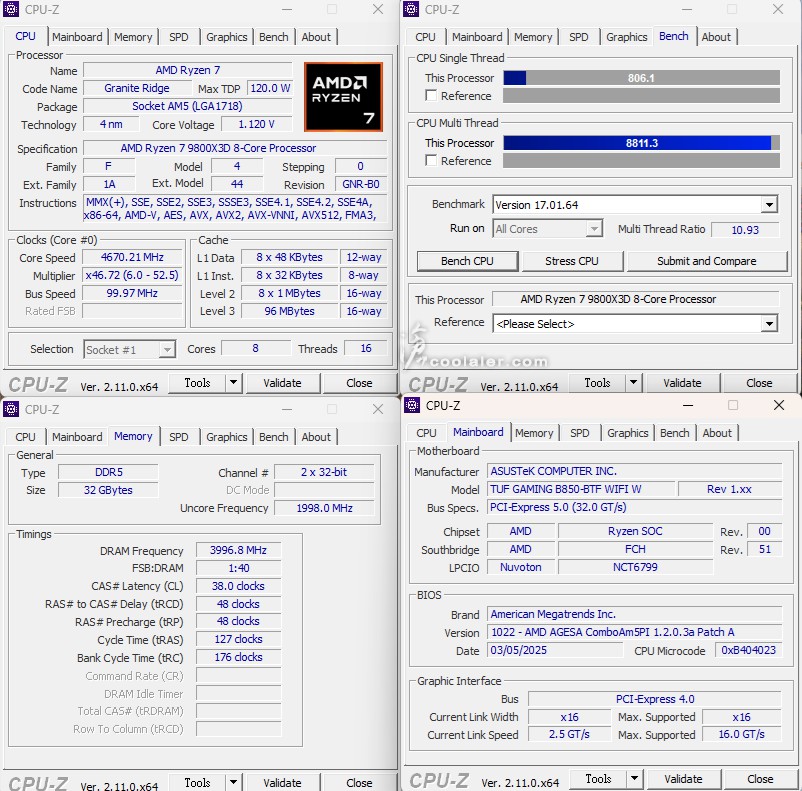
Task: Click Validate in the CPU window
Action: tap(282, 383)
